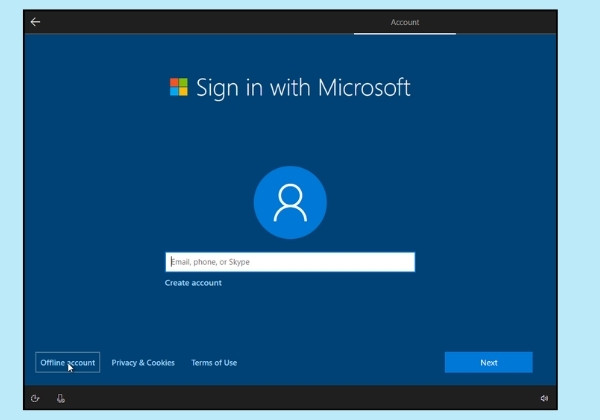Click the user avatar circle
600x420 pixels.
click(x=290, y=203)
